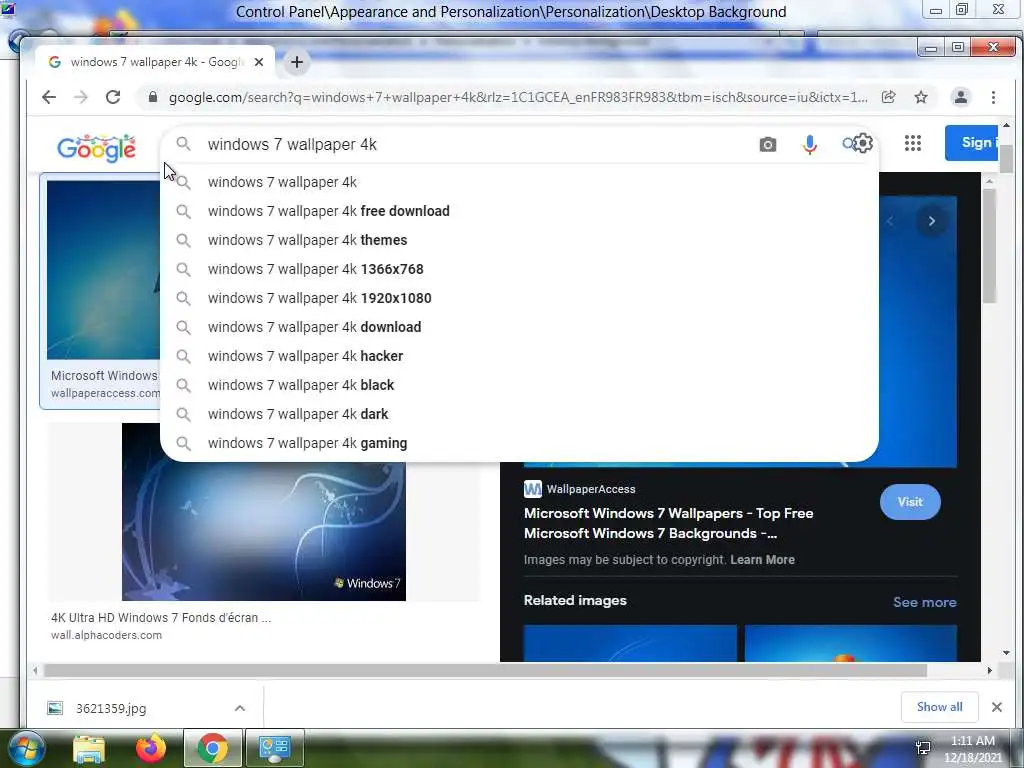Close the windows 7 wallpaper 4k tab
The image size is (1024, 768).
259,62
